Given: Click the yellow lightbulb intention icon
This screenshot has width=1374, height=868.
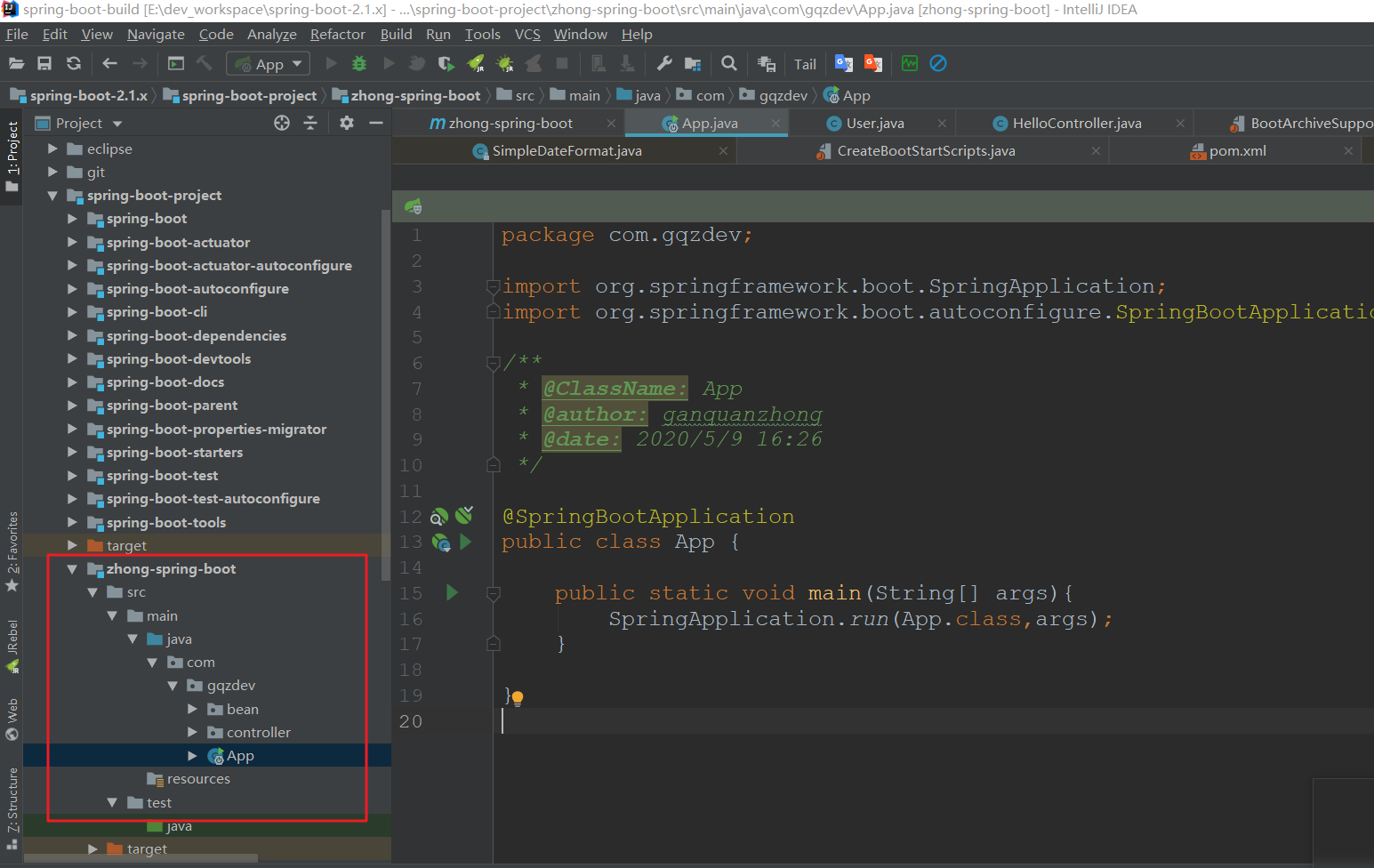Looking at the screenshot, I should tap(518, 698).
